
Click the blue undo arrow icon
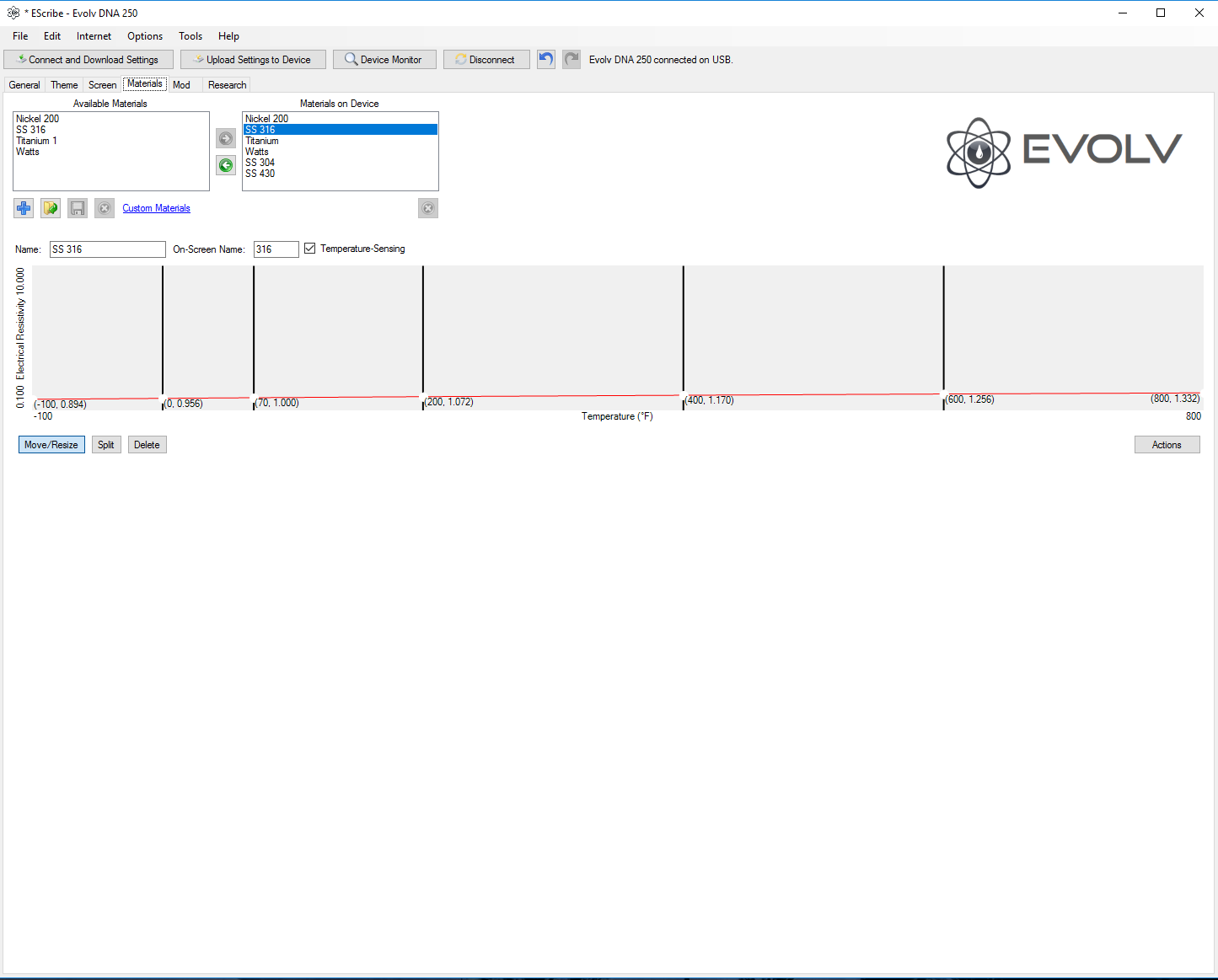coord(546,59)
